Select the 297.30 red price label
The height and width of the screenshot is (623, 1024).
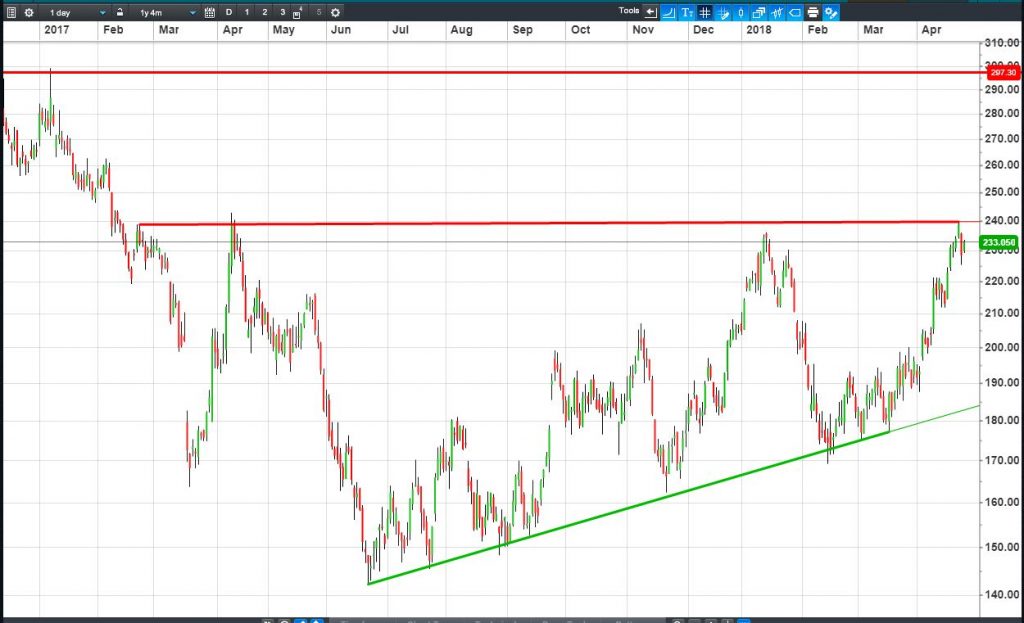(1002, 72)
